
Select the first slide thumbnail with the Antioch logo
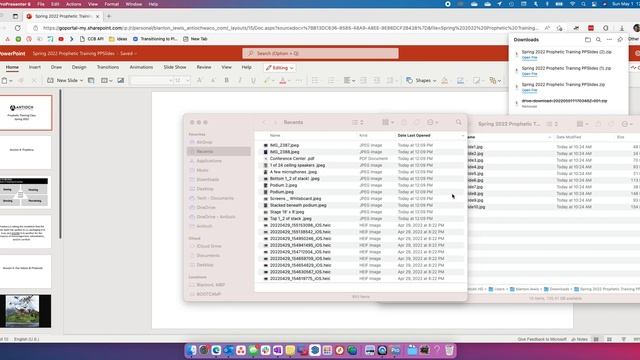click(26, 113)
